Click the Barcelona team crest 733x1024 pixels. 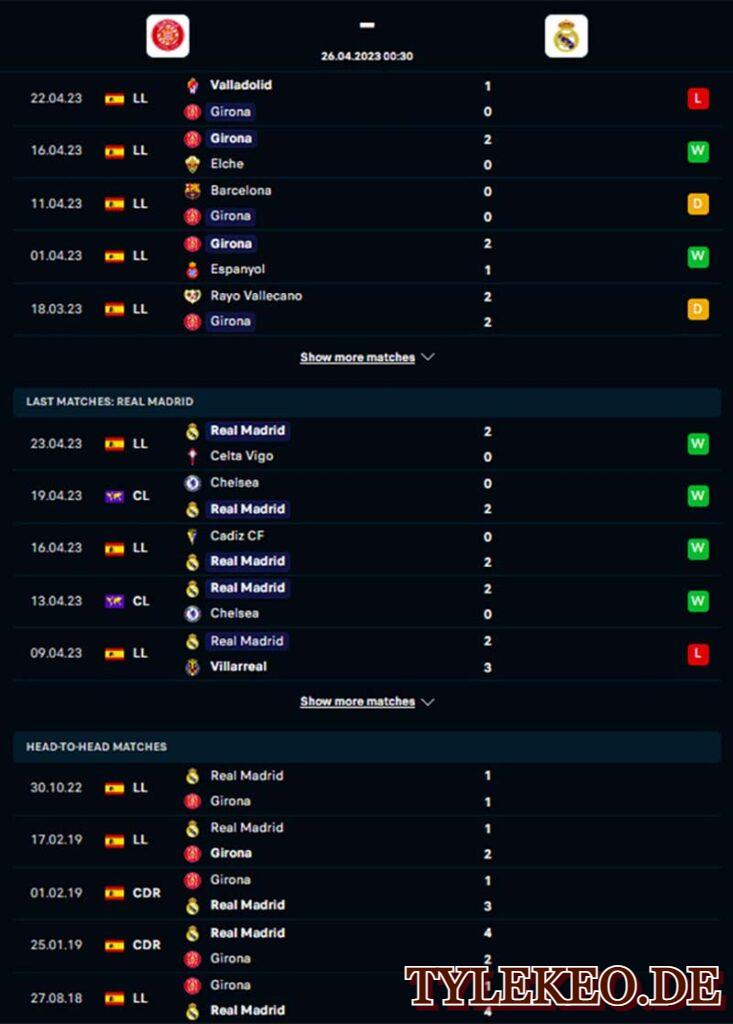[x=192, y=191]
